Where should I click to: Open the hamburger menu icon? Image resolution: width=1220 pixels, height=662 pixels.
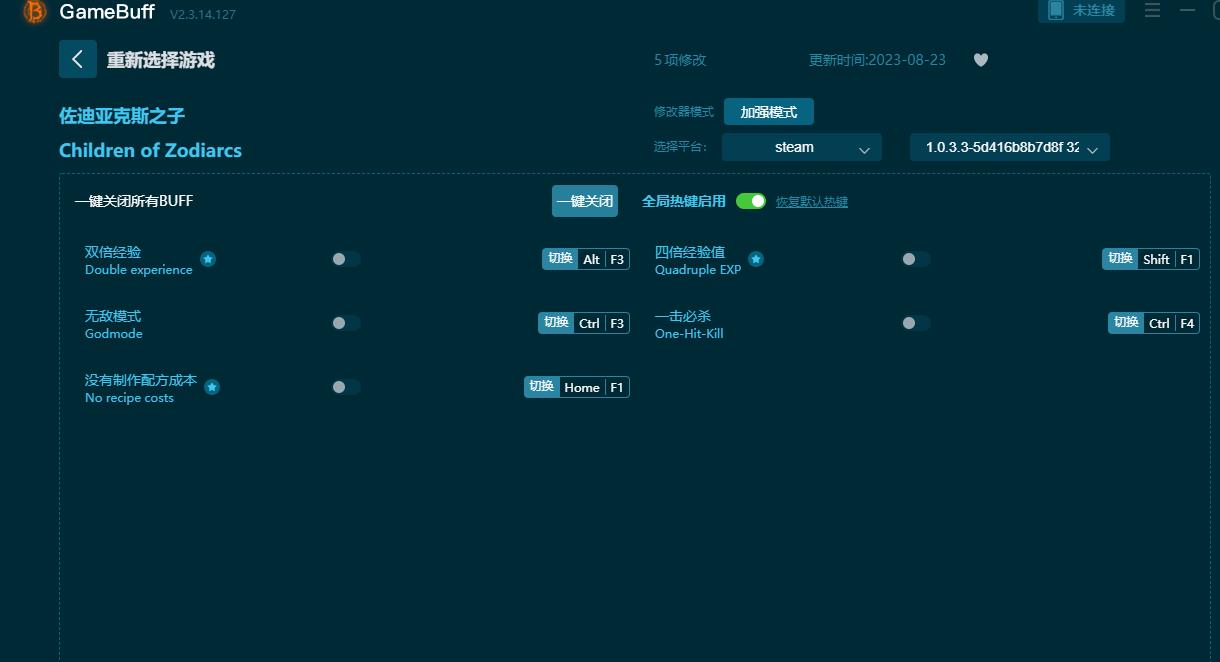click(1152, 11)
